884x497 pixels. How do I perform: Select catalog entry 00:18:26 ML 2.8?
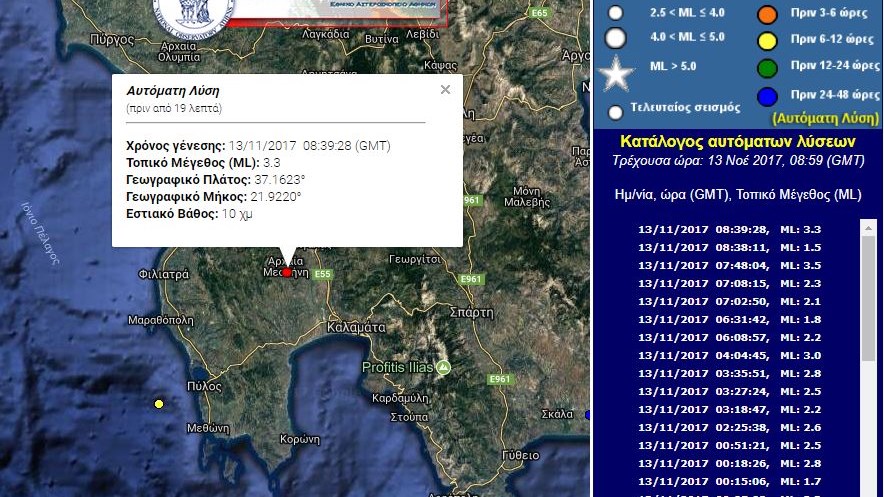(729, 464)
